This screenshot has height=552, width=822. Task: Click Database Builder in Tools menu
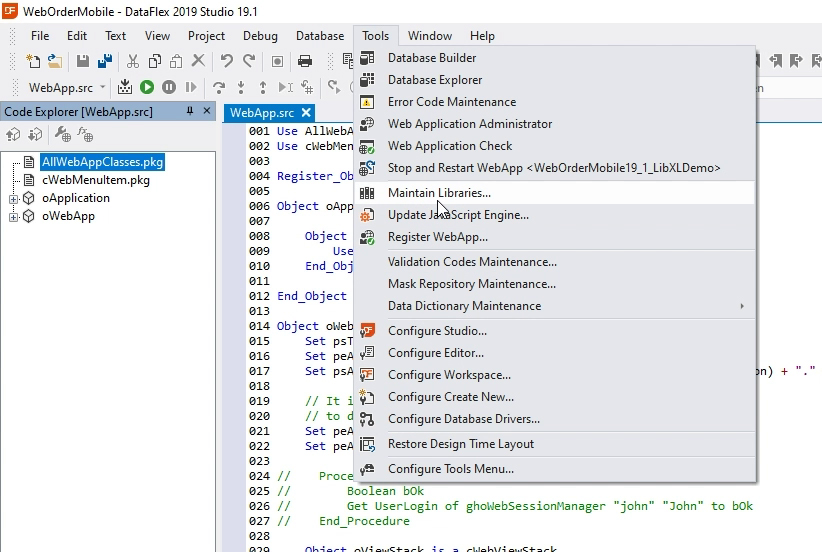pos(432,58)
